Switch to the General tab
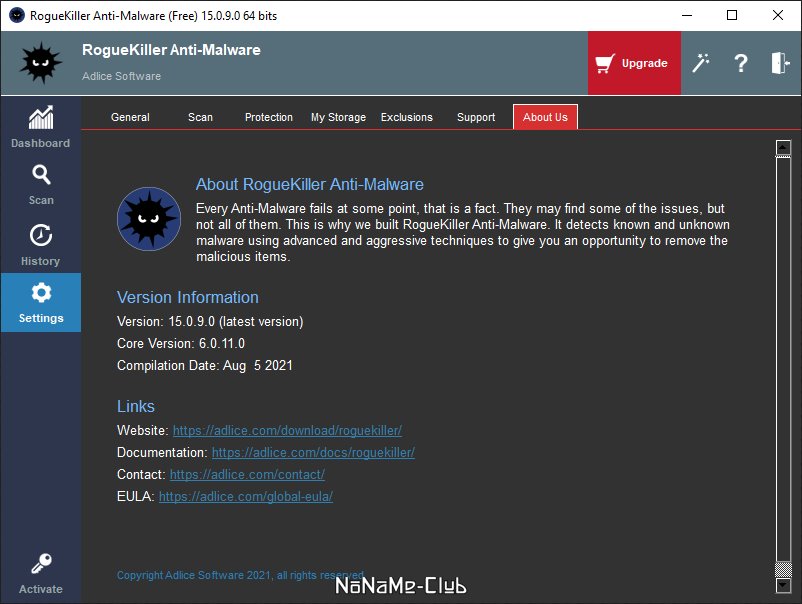Image resolution: width=802 pixels, height=604 pixels. [x=130, y=117]
